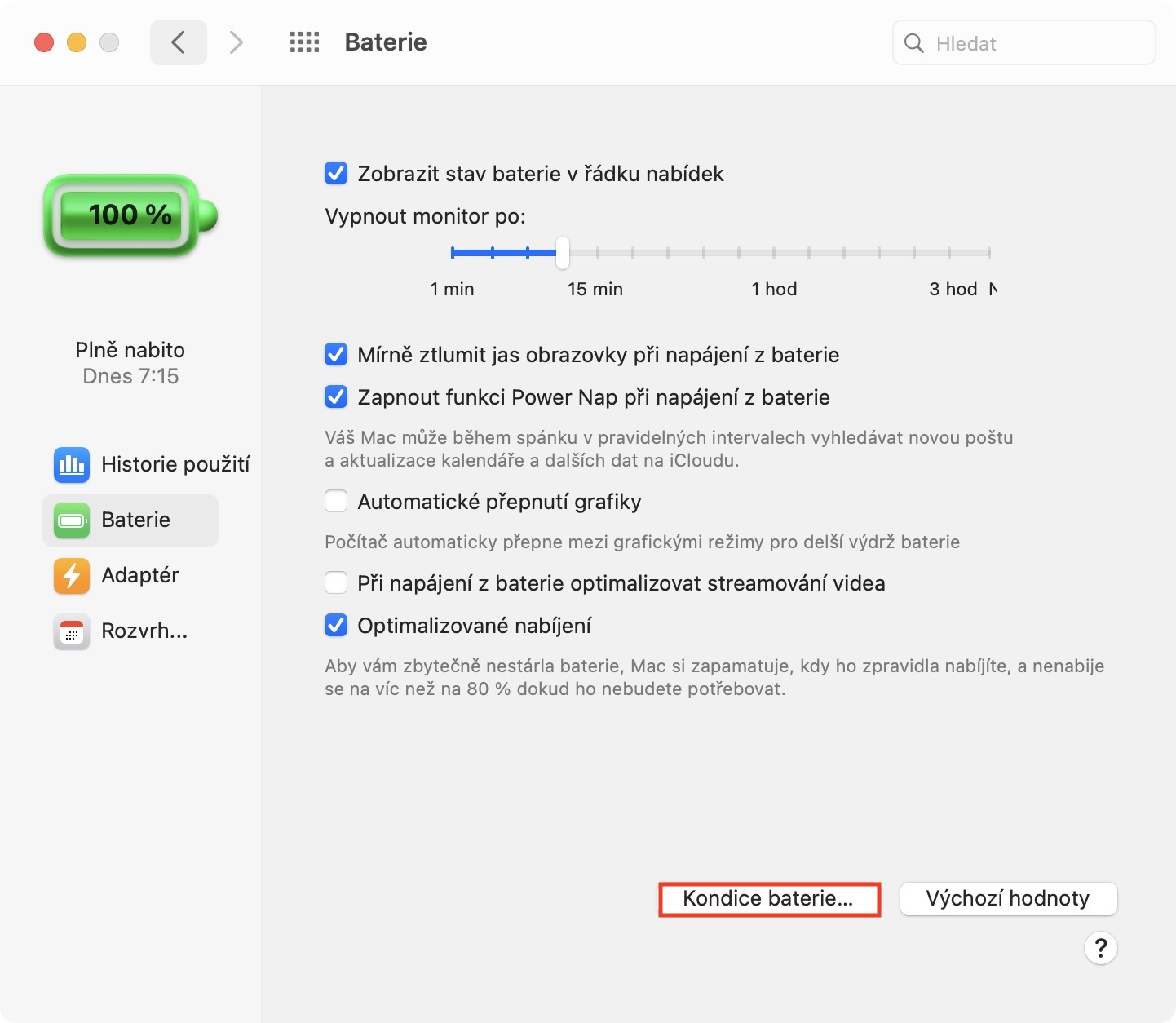Go forward with the right chevron

[237, 42]
